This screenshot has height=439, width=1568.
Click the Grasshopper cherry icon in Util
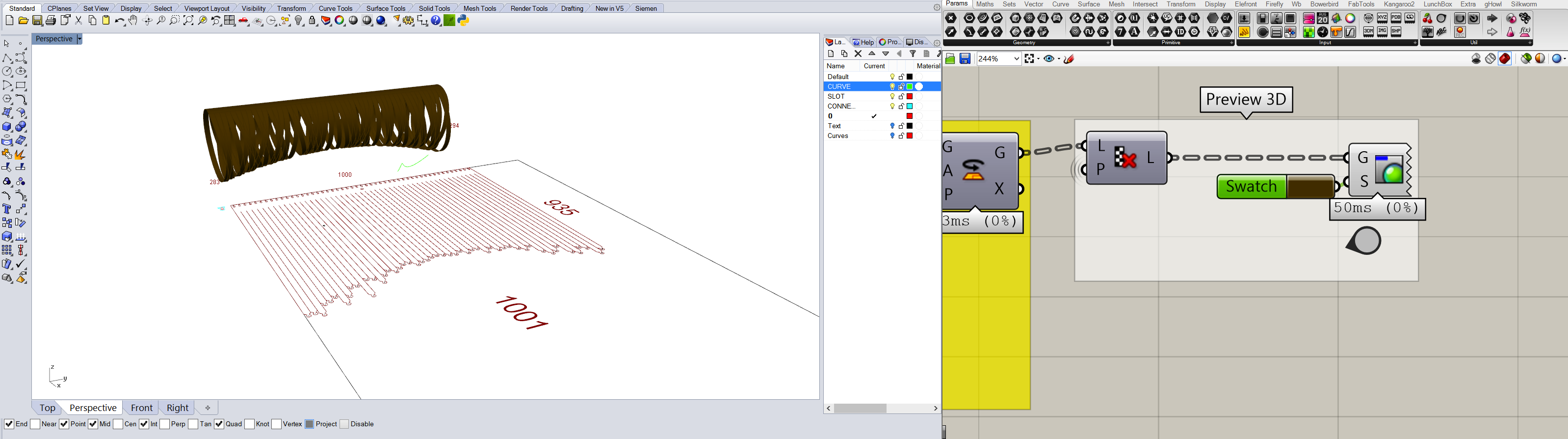click(x=1427, y=19)
